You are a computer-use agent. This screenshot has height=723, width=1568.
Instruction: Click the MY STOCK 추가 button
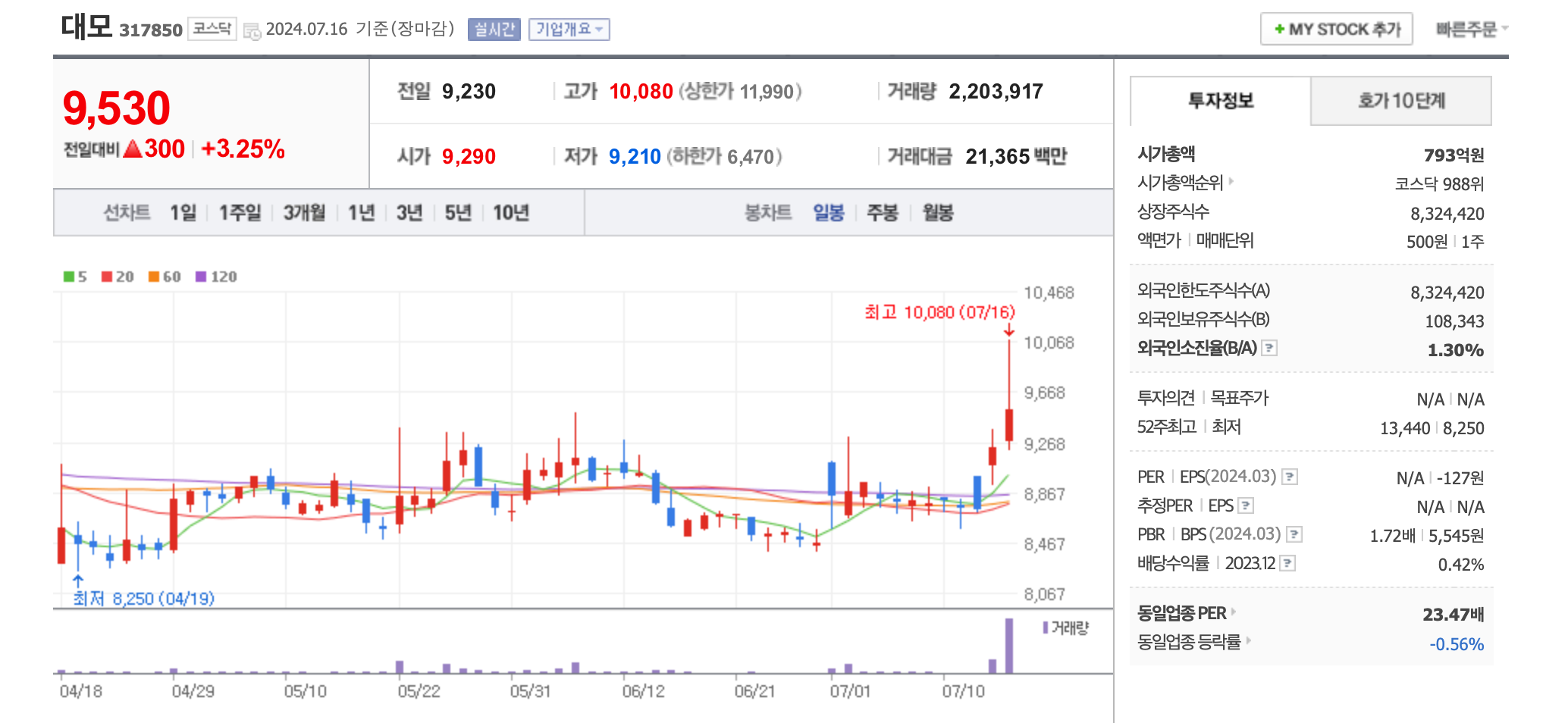[x=1337, y=29]
